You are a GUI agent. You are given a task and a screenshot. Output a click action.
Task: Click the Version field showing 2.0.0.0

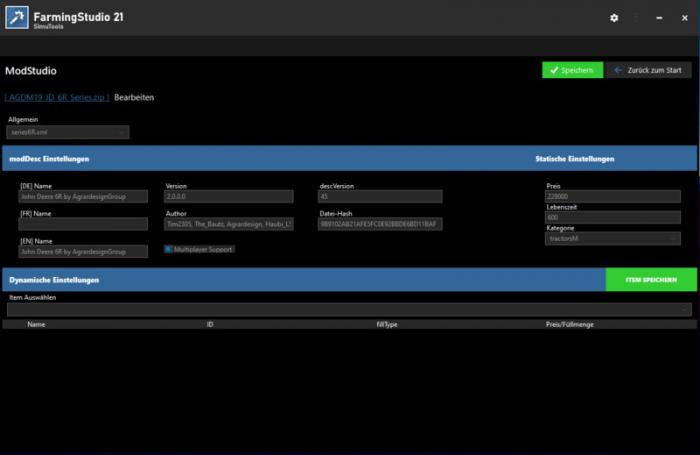[229, 197]
